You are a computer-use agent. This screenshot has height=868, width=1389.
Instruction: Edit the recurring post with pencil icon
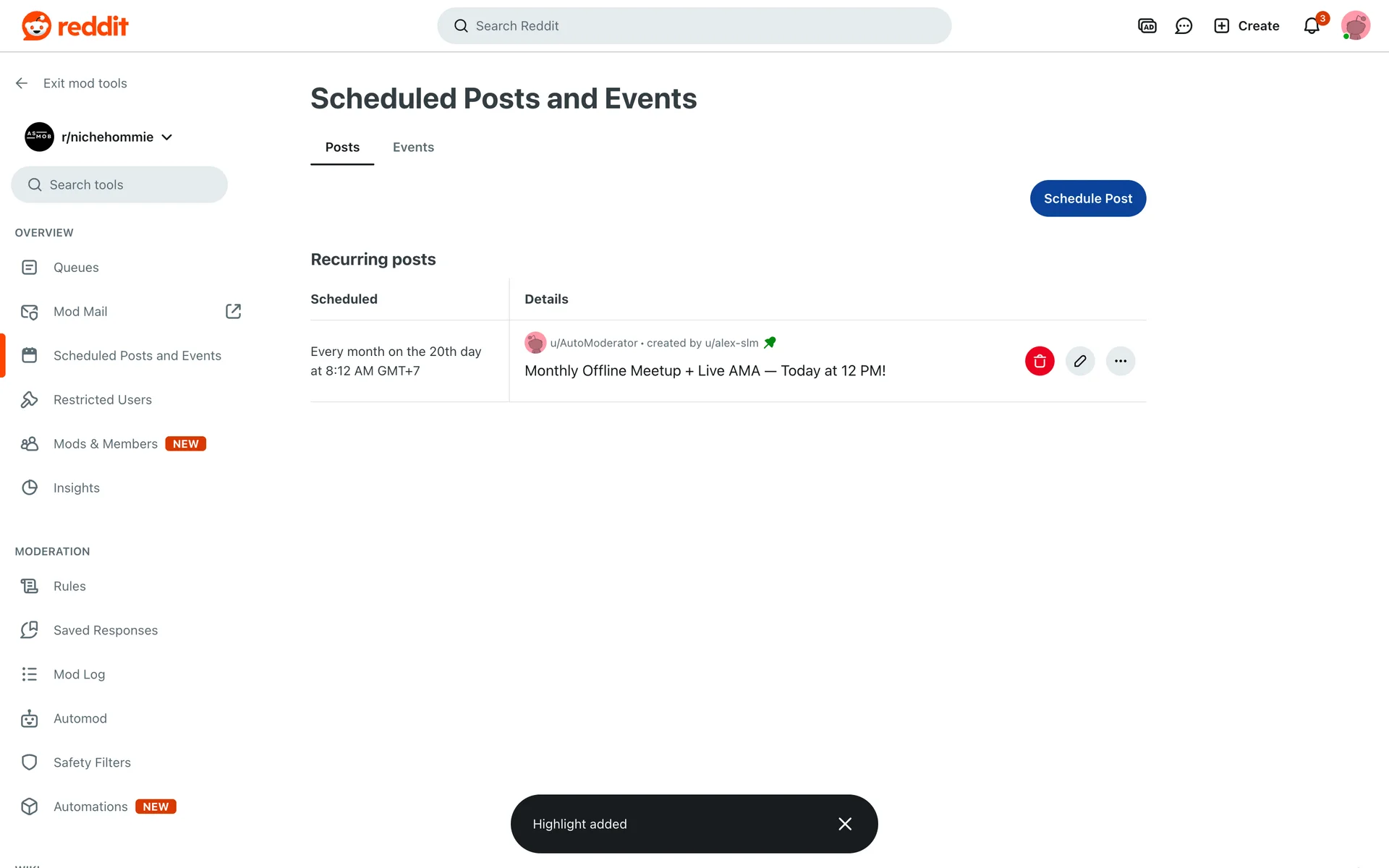(1080, 361)
